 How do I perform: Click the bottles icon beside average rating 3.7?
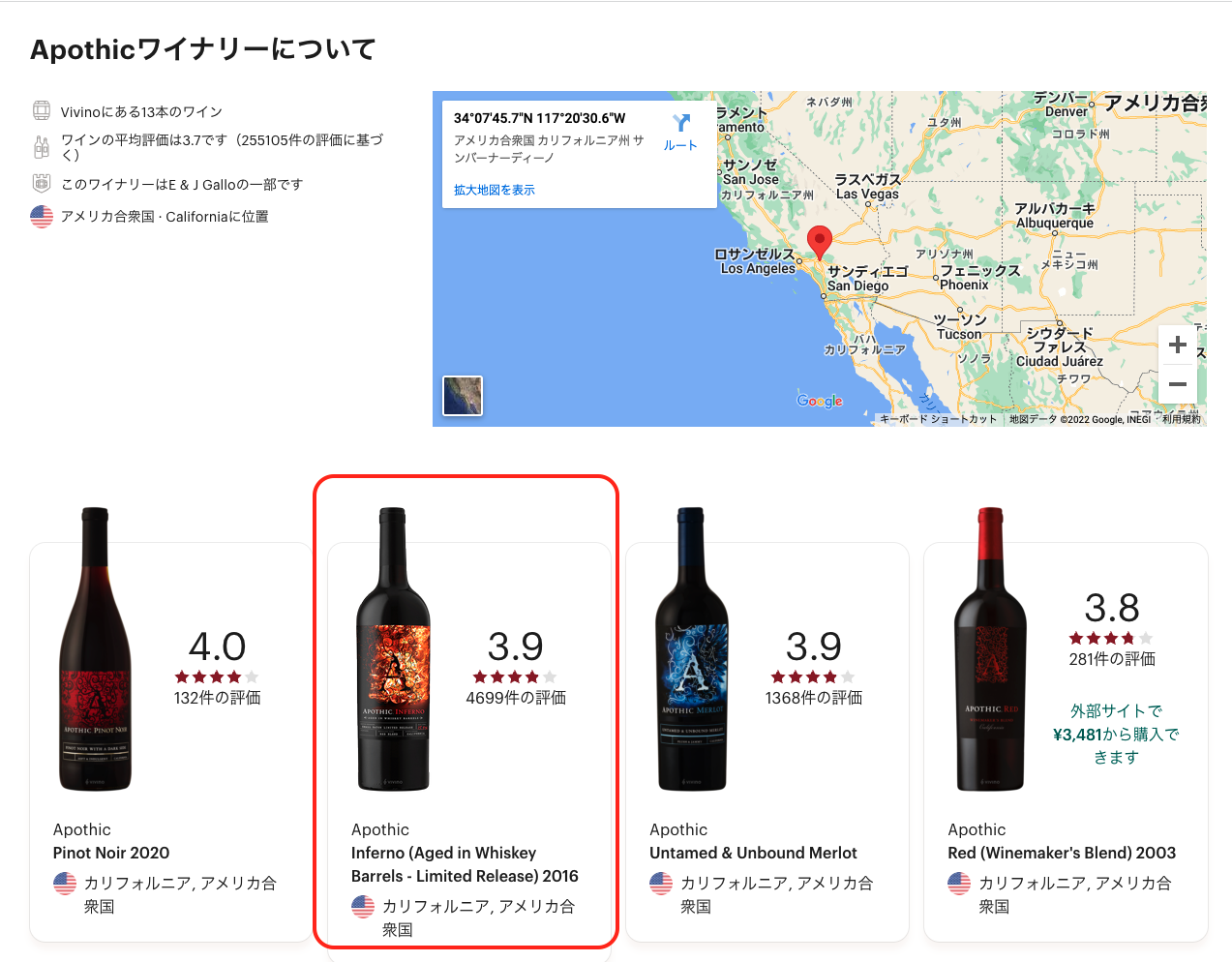coord(42,147)
